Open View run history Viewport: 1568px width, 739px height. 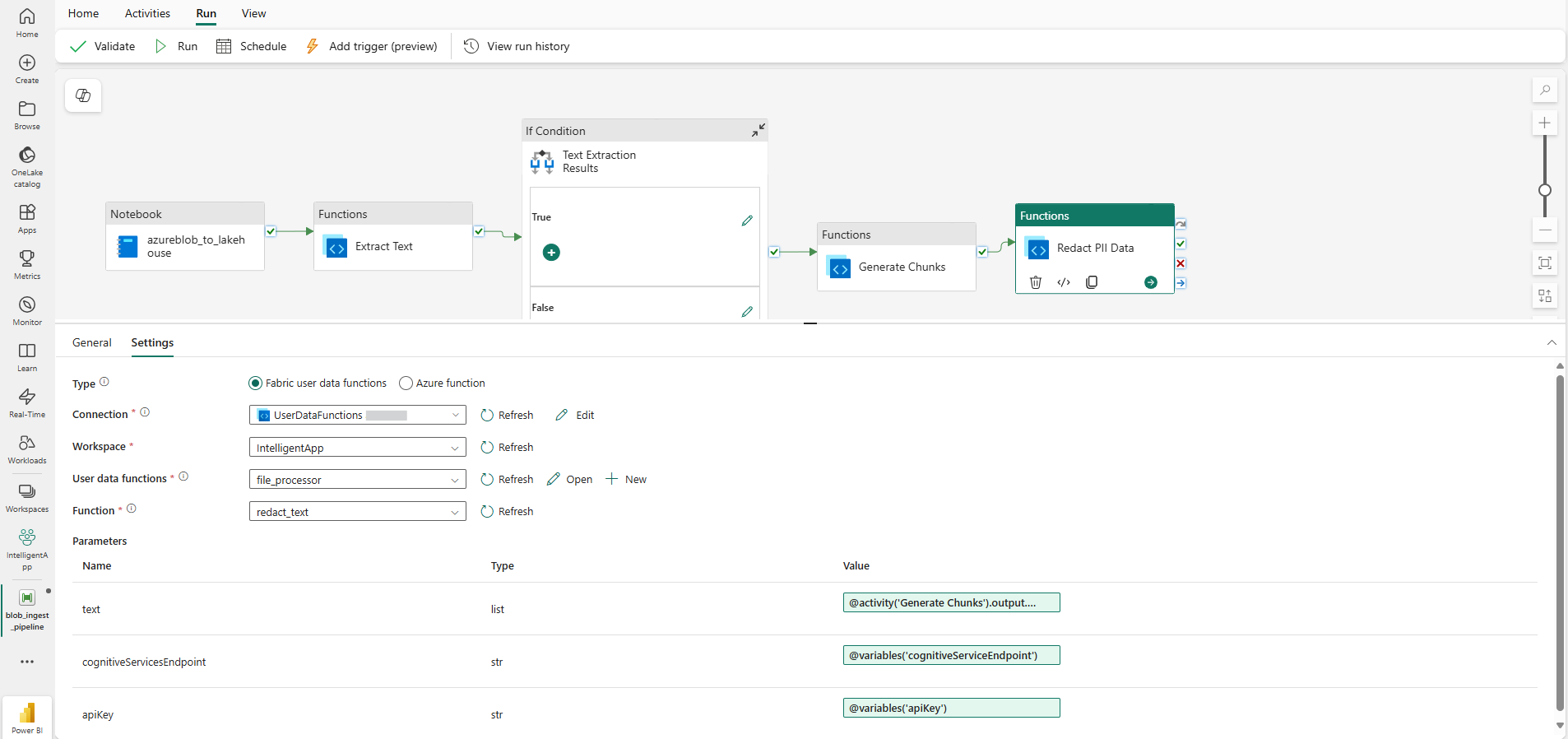click(x=517, y=46)
